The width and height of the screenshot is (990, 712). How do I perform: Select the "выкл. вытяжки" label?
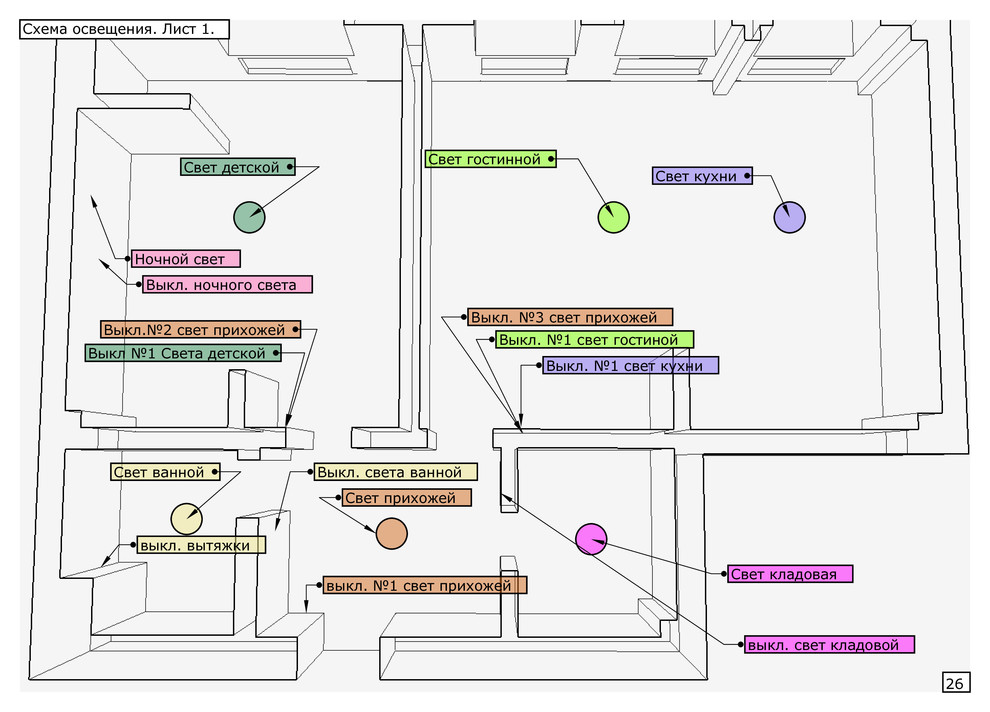click(201, 545)
